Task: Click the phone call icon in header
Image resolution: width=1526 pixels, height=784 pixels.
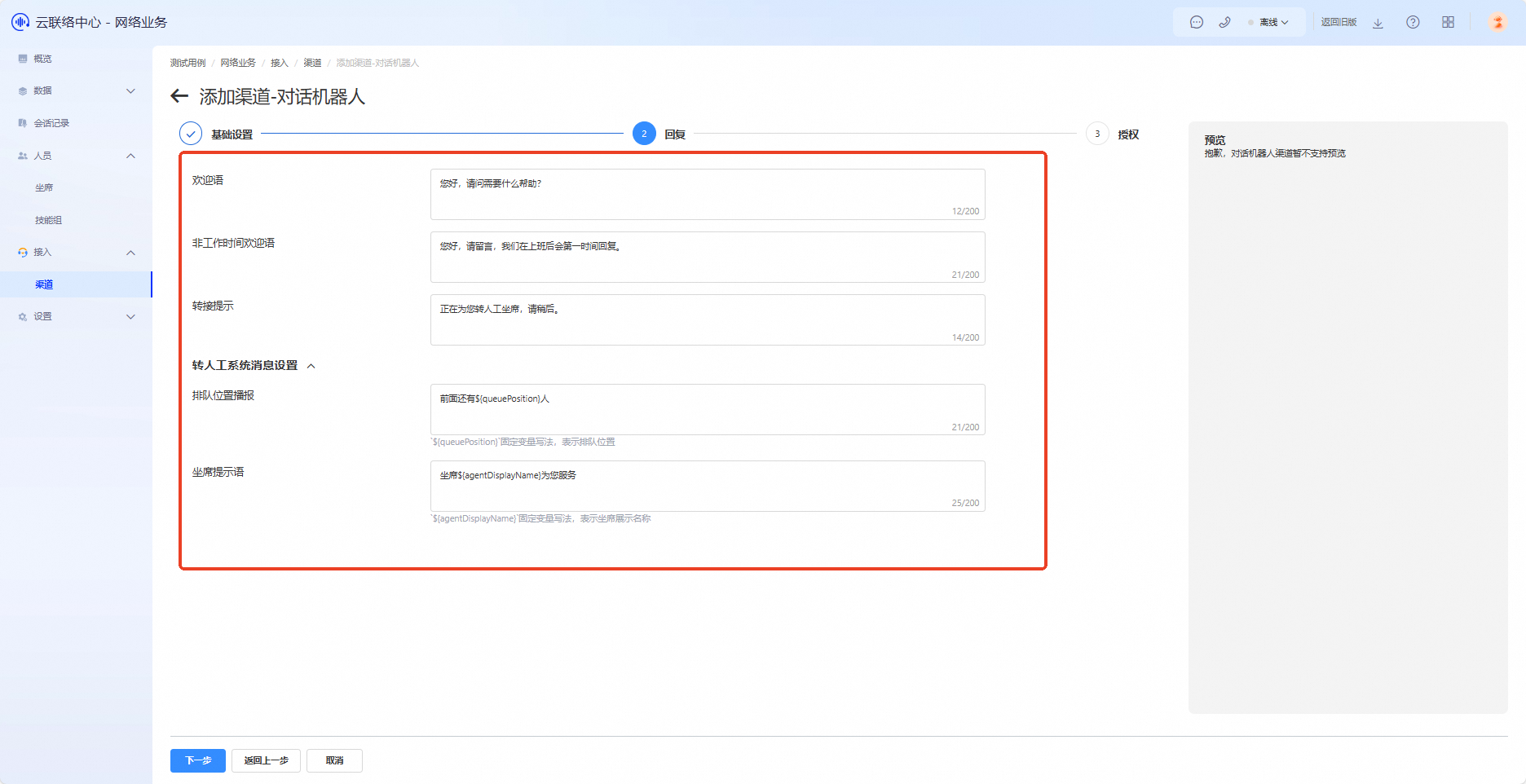Action: point(1224,22)
